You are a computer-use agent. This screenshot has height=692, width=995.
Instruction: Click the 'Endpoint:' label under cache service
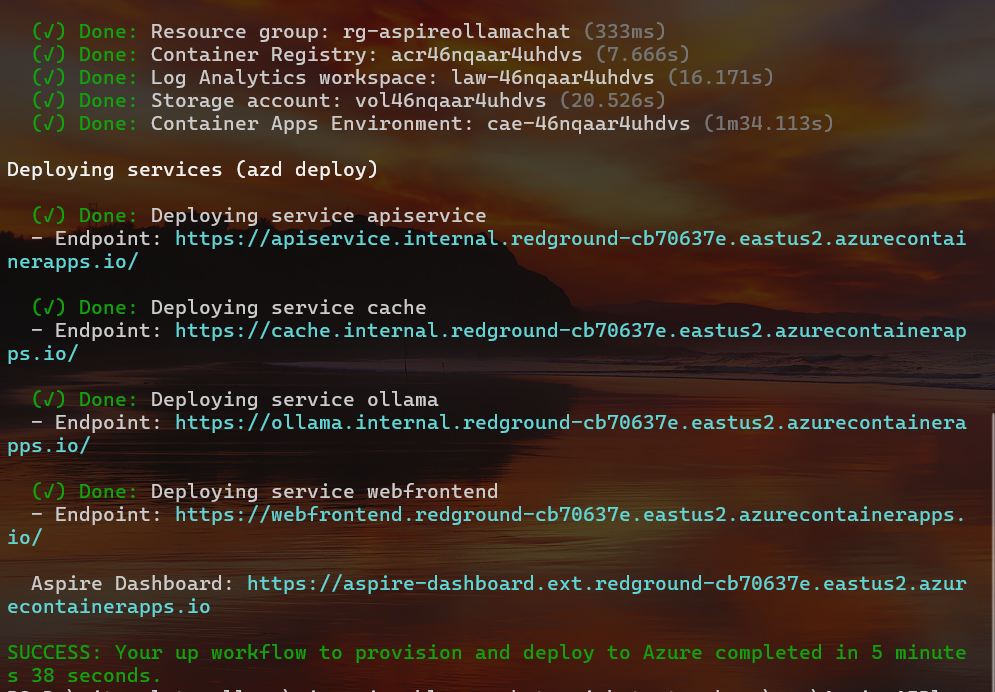(108, 331)
